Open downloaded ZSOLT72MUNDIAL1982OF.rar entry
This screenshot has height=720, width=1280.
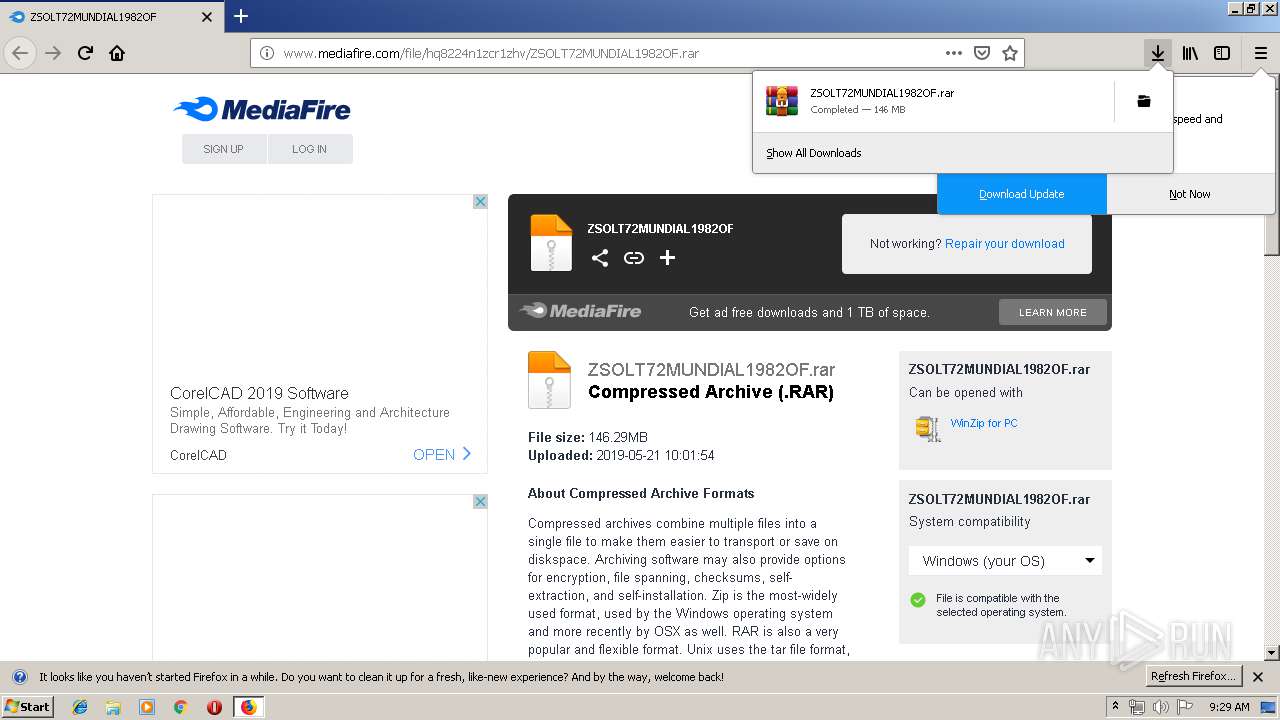[x=933, y=101]
